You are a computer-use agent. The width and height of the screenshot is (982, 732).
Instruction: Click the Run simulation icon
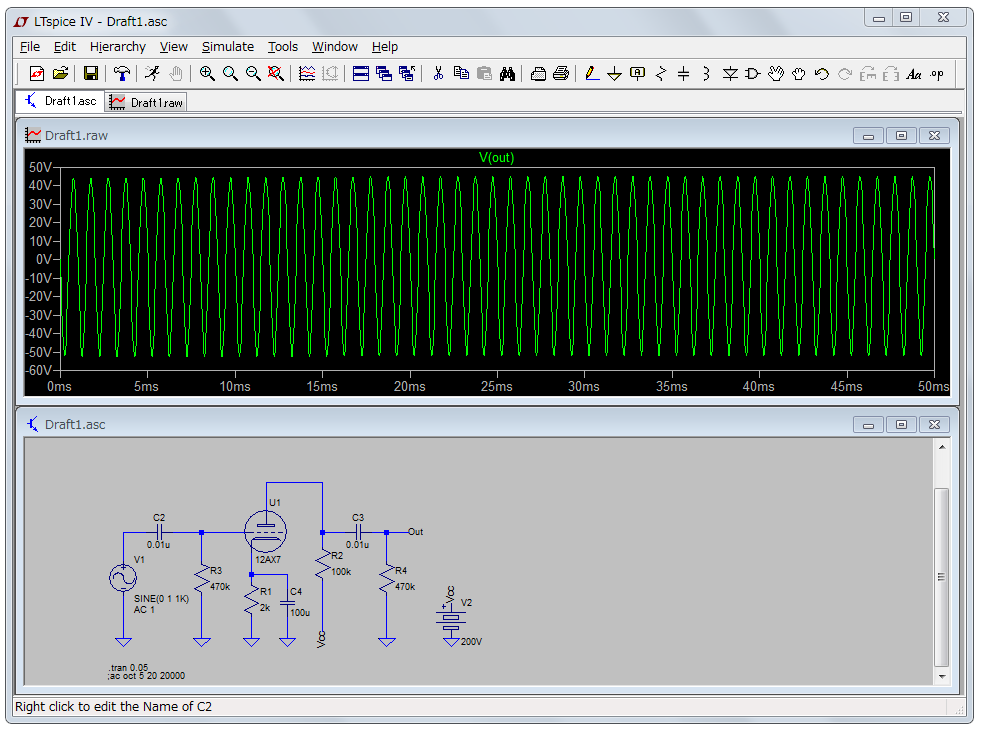151,73
